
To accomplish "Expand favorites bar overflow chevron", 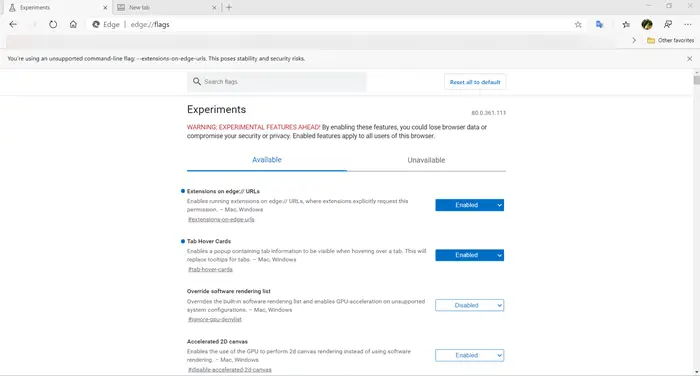I will [x=634, y=40].
